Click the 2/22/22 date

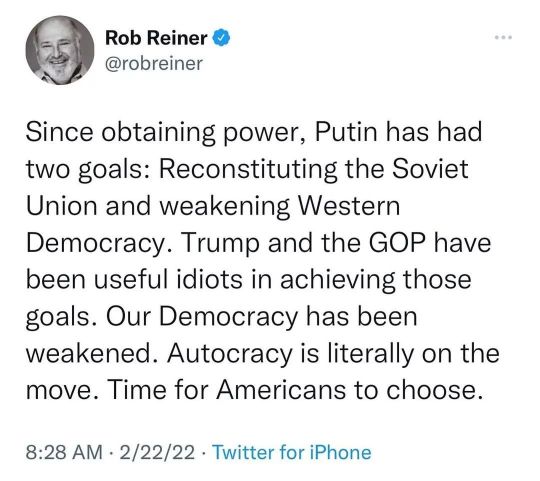(x=157, y=452)
